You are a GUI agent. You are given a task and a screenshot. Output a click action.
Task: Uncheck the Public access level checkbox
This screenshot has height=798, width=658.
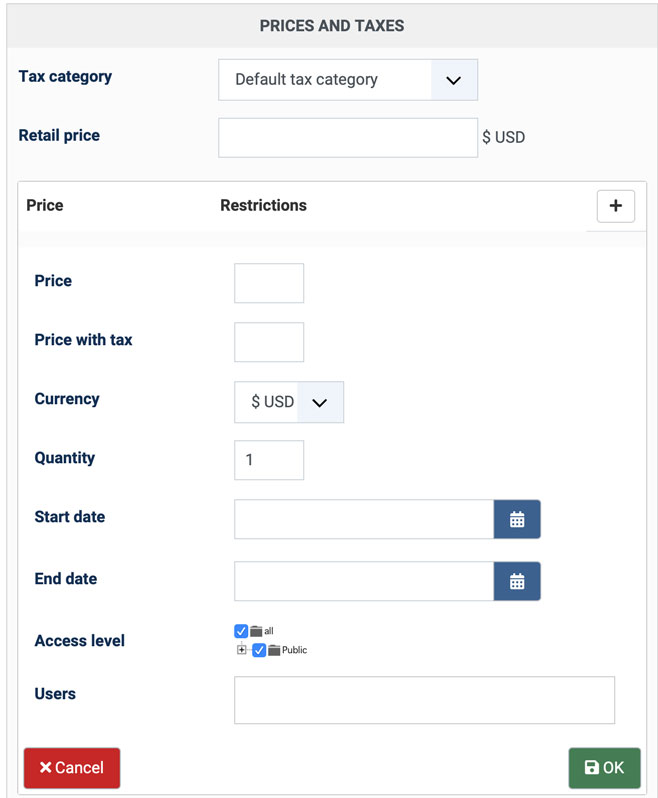point(259,650)
